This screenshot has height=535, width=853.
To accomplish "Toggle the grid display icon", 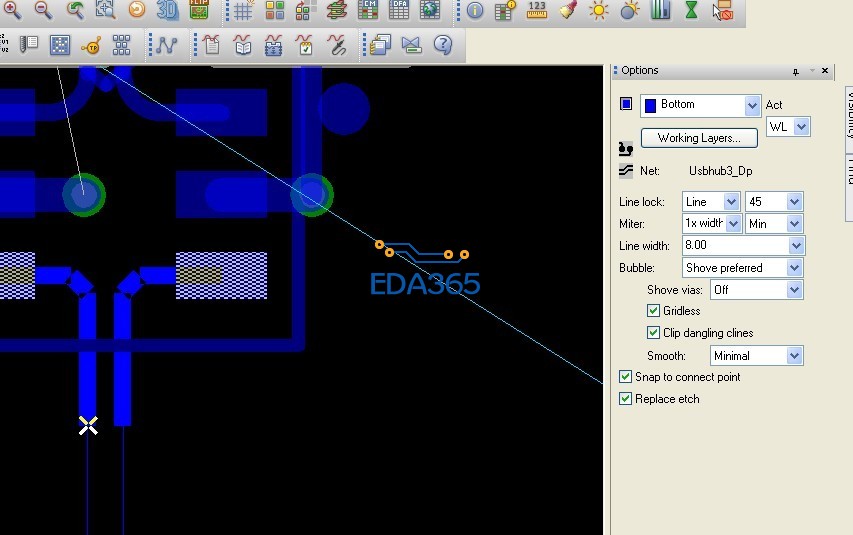I will [243, 10].
